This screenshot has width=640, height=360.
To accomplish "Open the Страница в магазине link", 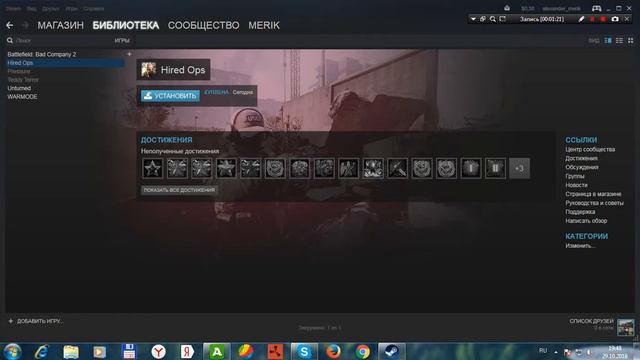I will [593, 194].
